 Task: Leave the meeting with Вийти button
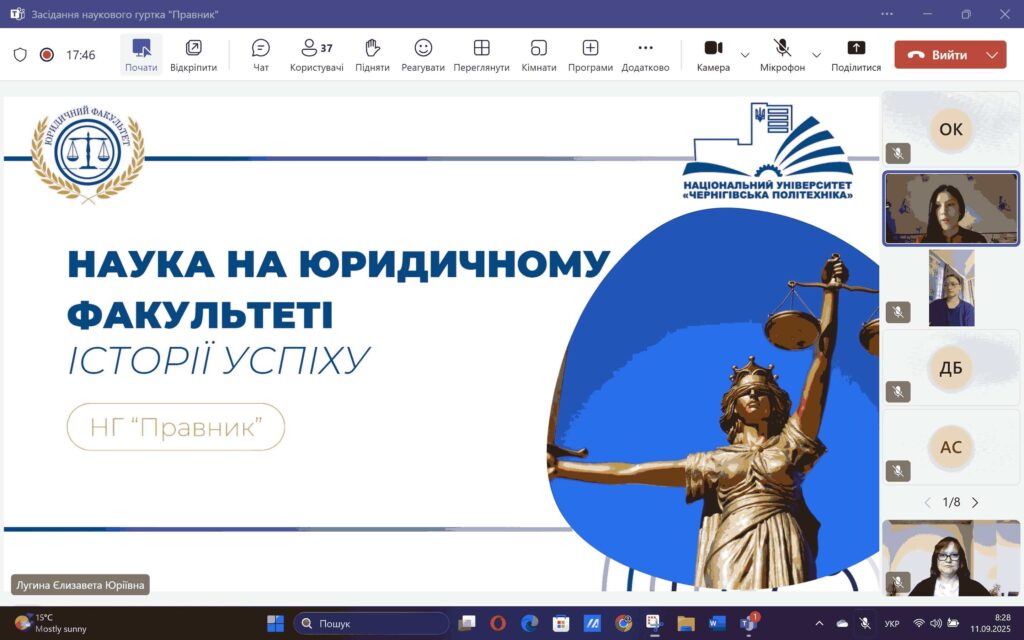(x=936, y=55)
